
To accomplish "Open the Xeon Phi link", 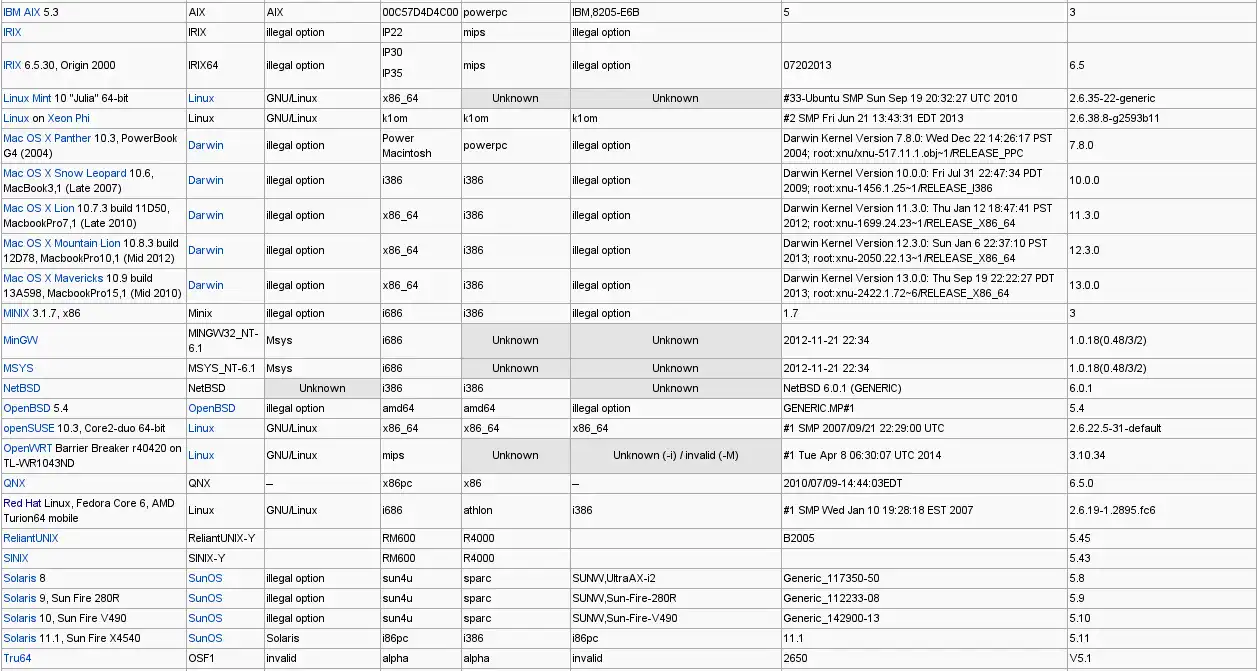I will pos(67,118).
